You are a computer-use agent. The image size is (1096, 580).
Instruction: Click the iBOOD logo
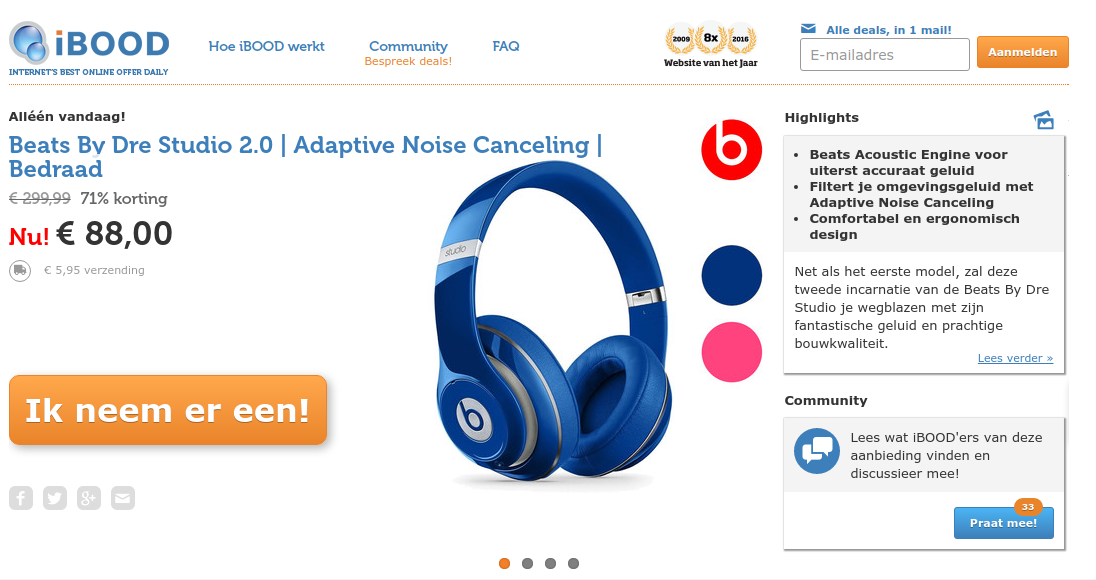coord(89,48)
